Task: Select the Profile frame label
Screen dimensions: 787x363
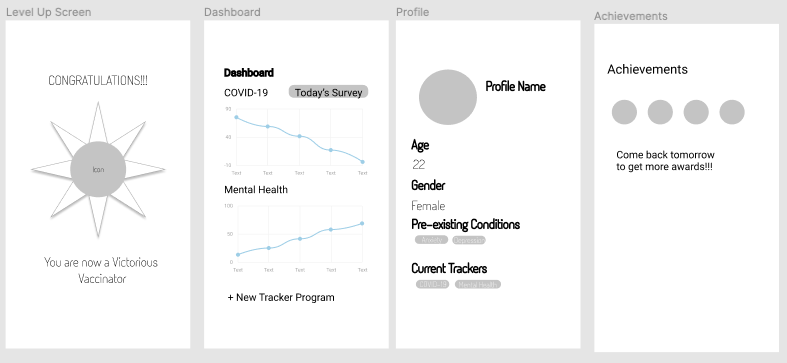Action: pyautogui.click(x=413, y=12)
